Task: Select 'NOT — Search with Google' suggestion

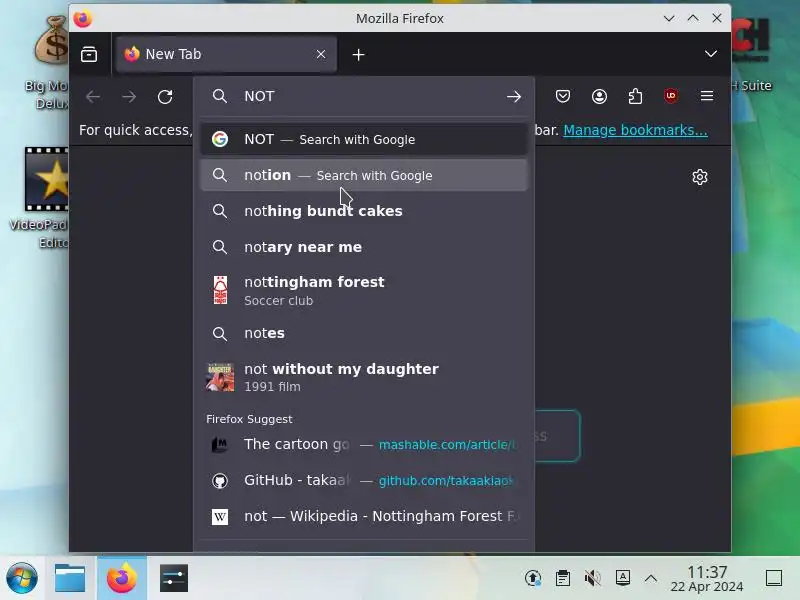Action: 364,139
